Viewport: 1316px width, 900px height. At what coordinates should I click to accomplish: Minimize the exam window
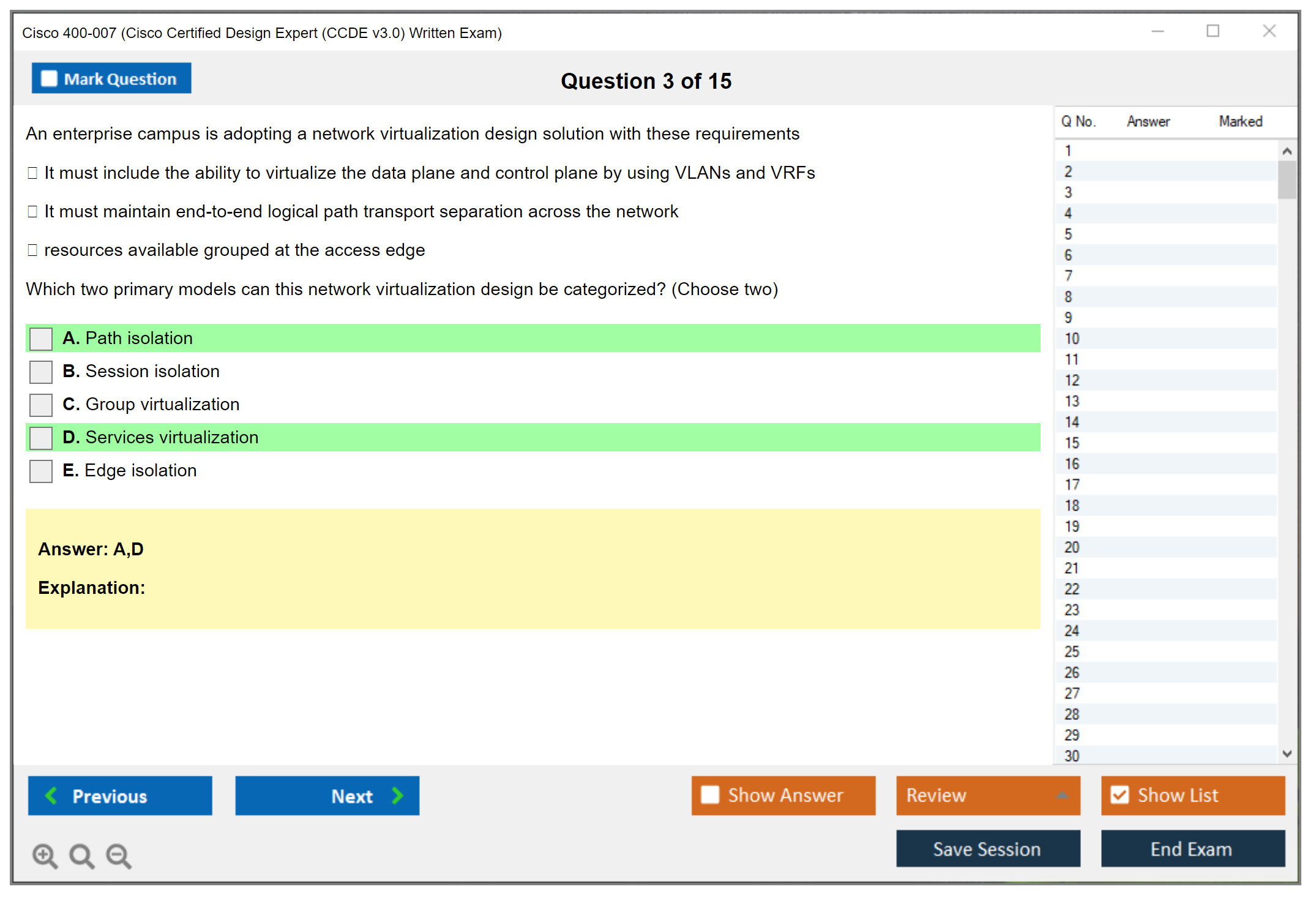tap(1157, 31)
